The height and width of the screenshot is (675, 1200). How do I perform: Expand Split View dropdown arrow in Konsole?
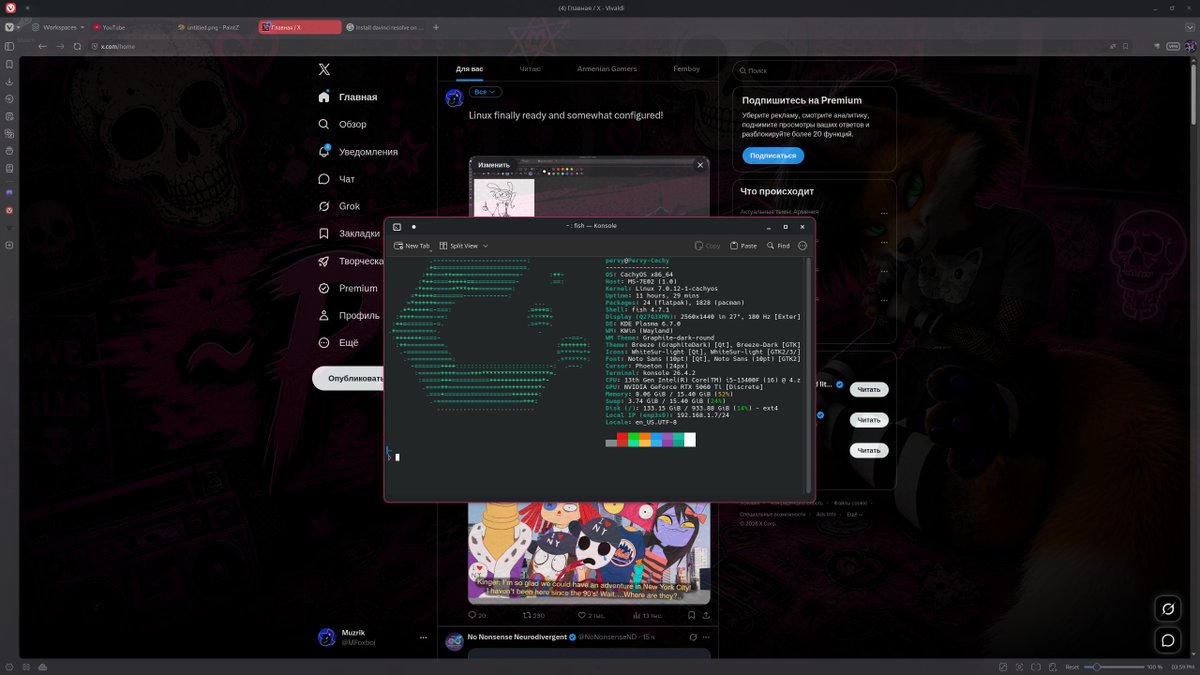tap(486, 246)
